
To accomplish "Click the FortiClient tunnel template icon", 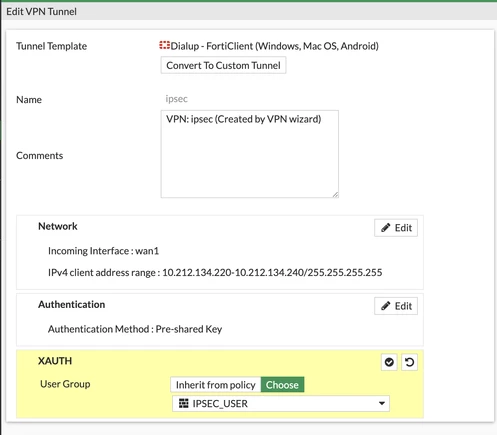I will click(x=164, y=45).
